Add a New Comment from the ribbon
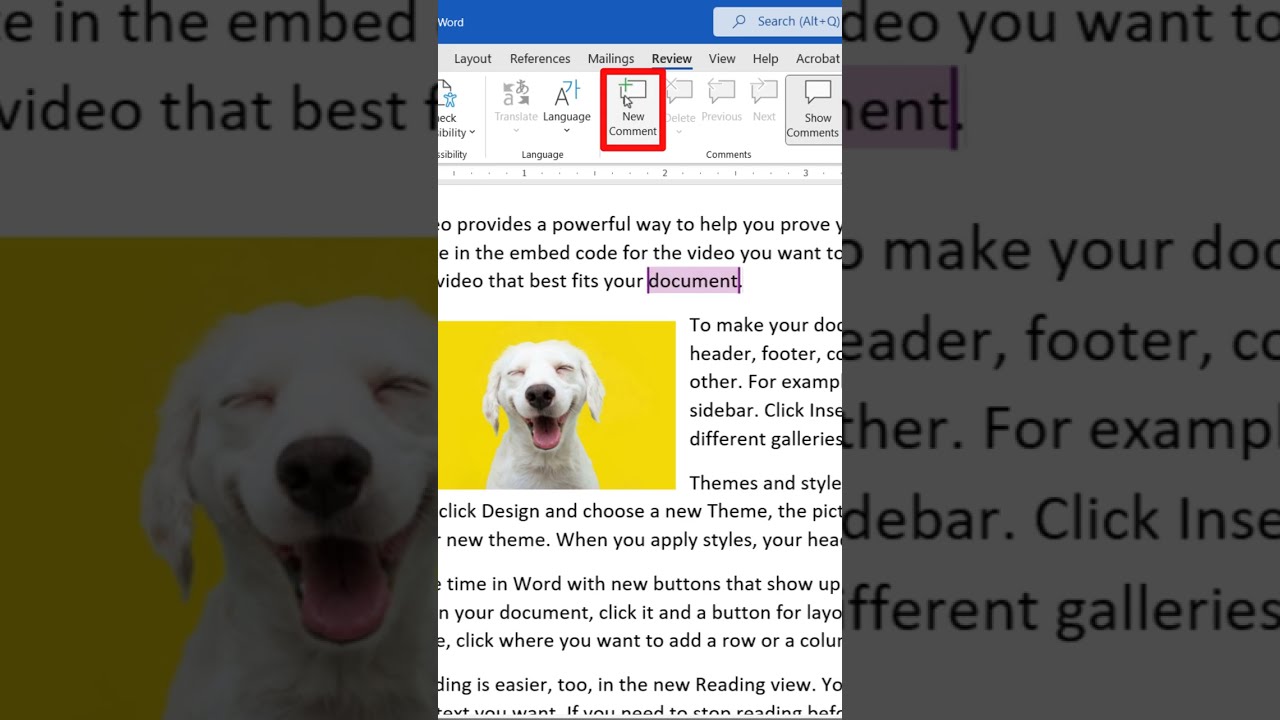This screenshot has width=1280, height=720. 633,110
